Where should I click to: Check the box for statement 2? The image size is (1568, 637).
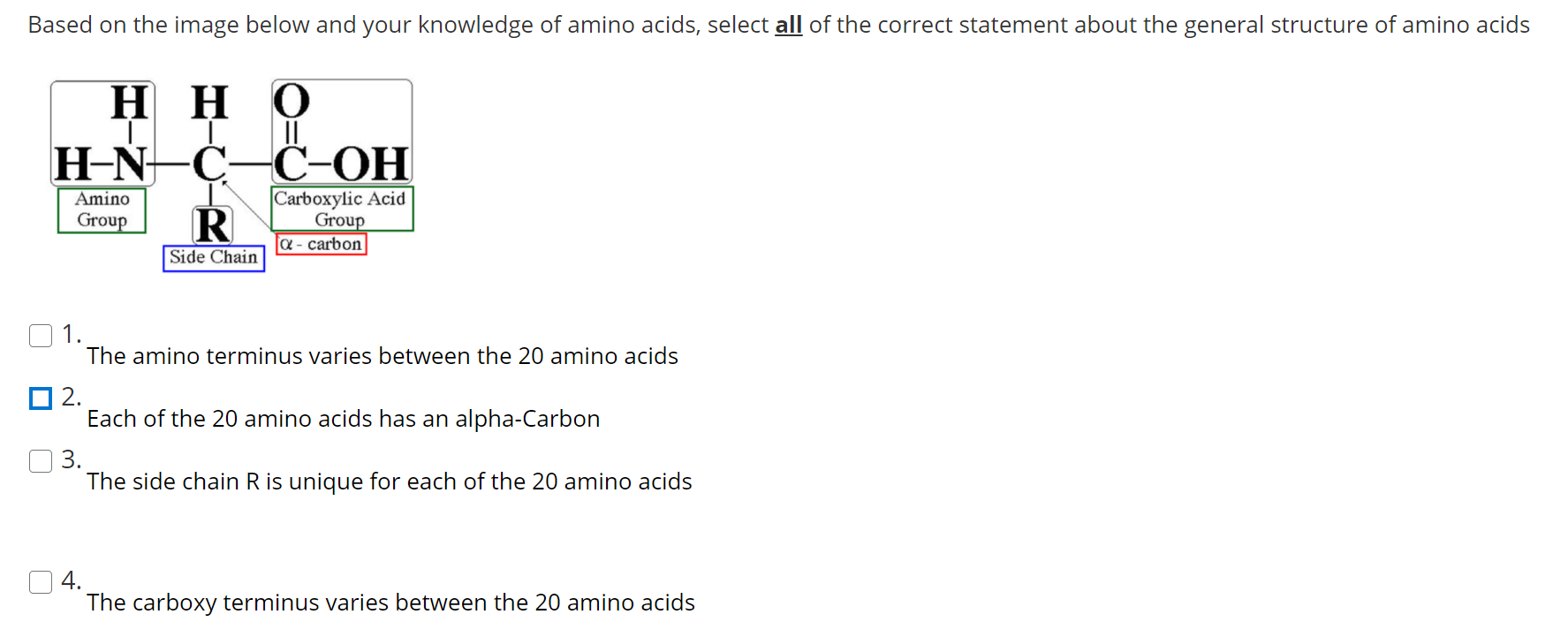(41, 398)
